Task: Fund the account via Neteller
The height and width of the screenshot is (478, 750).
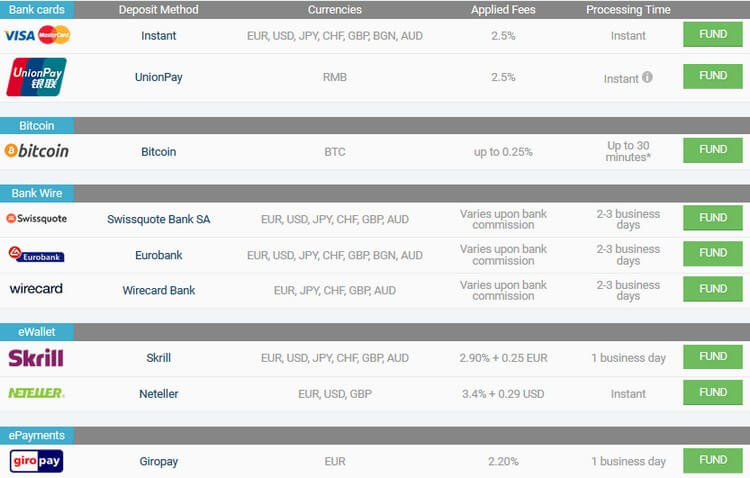Action: click(x=713, y=392)
